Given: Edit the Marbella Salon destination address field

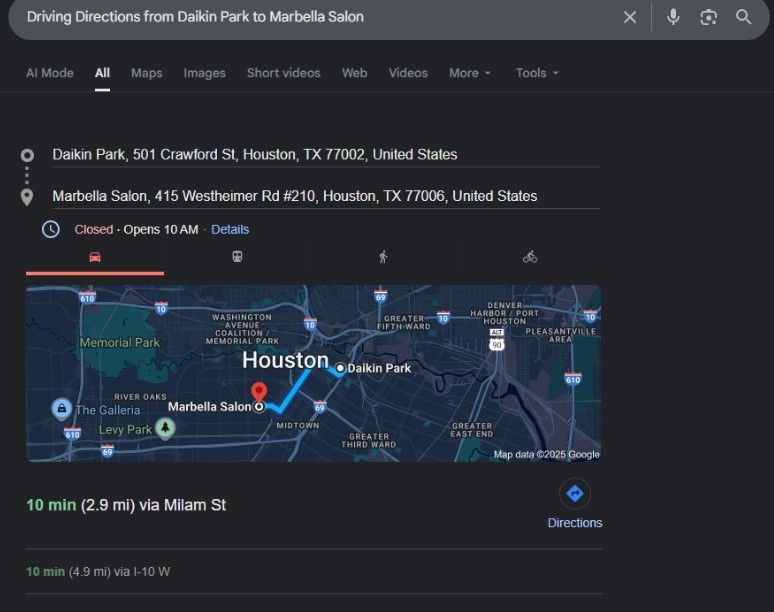Looking at the screenshot, I should tap(326, 196).
